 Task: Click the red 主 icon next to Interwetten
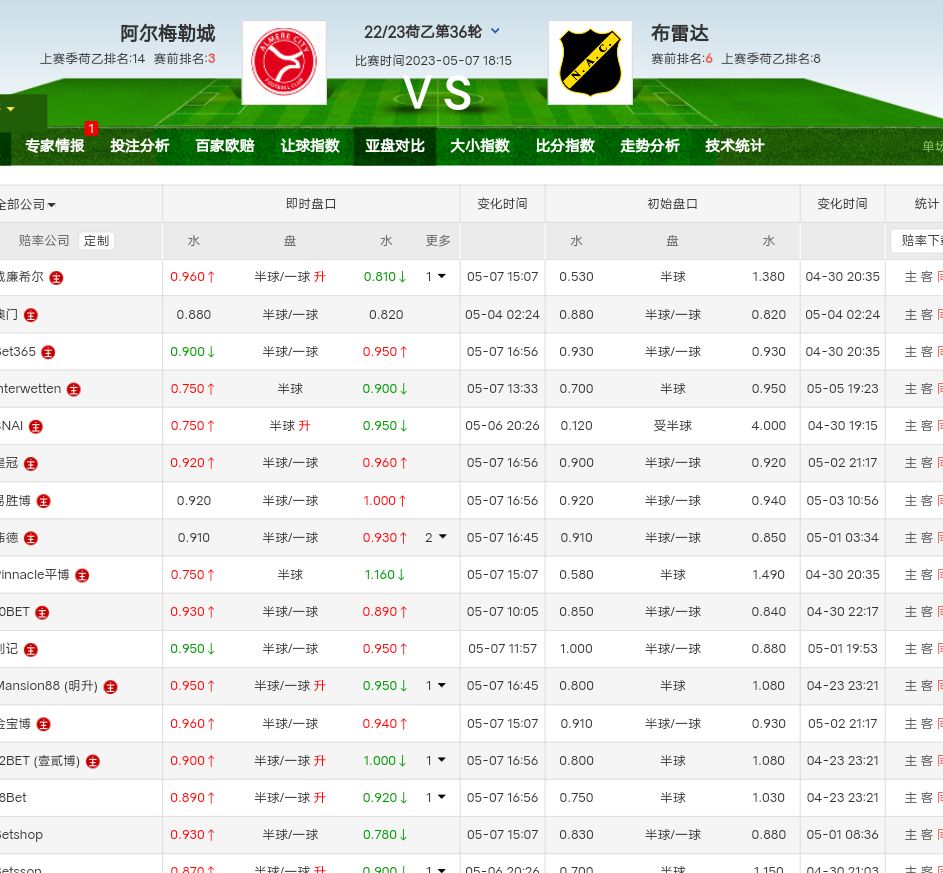(74, 389)
